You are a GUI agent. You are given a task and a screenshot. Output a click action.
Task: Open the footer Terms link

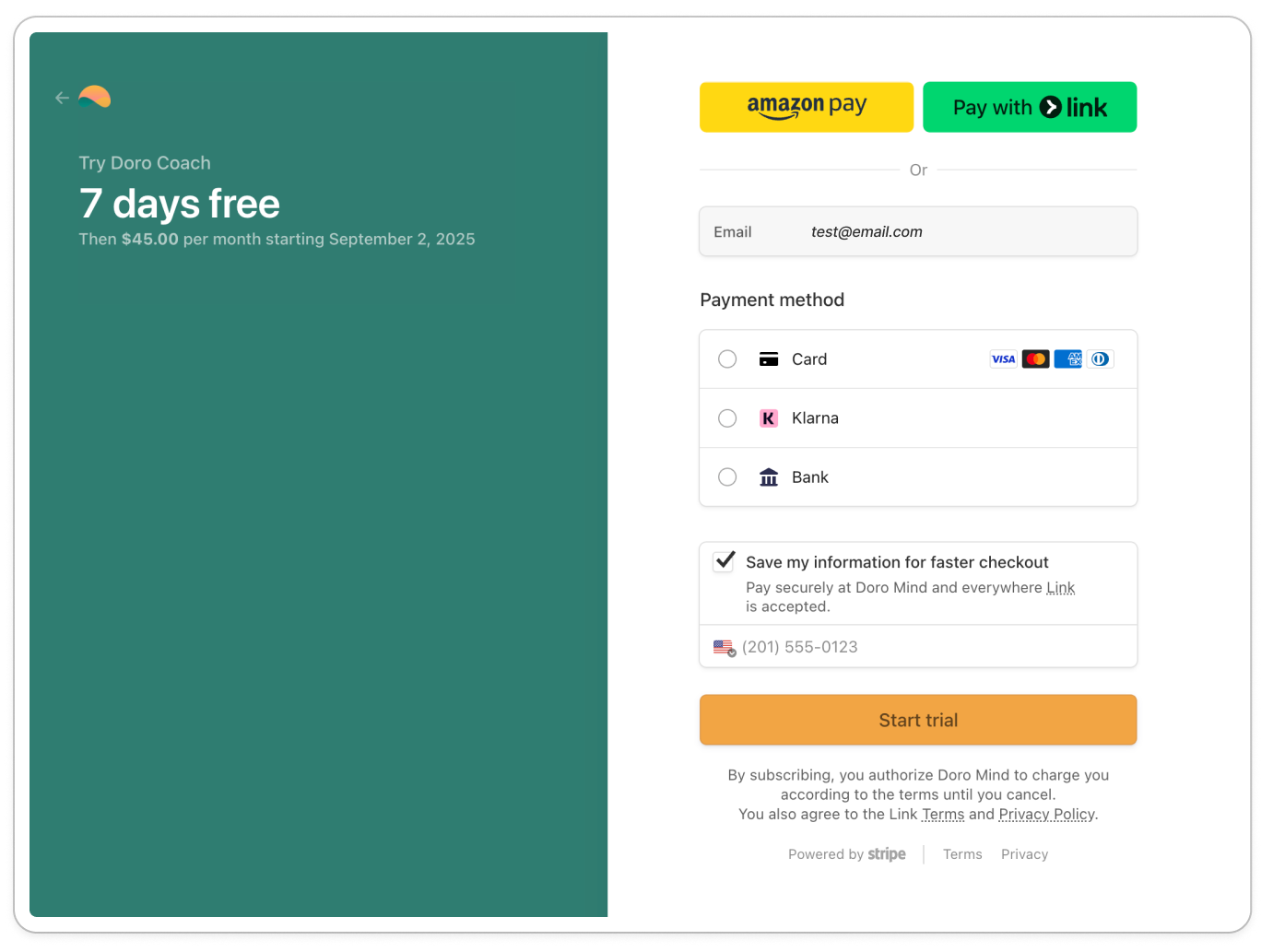962,854
